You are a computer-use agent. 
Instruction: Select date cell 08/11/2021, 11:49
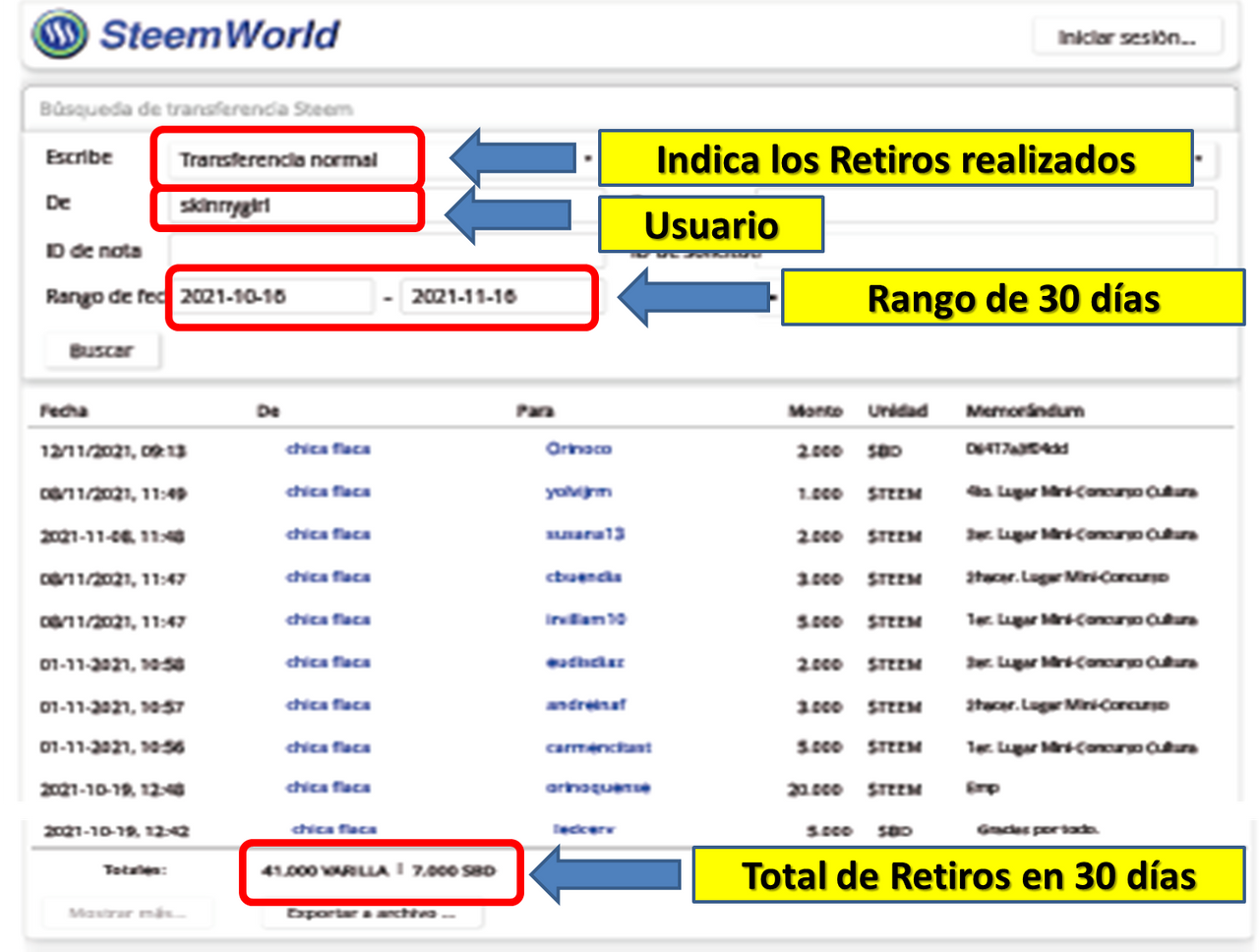click(113, 494)
